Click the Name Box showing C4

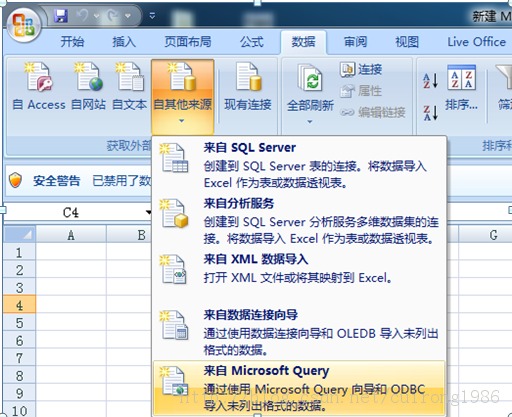71,213
